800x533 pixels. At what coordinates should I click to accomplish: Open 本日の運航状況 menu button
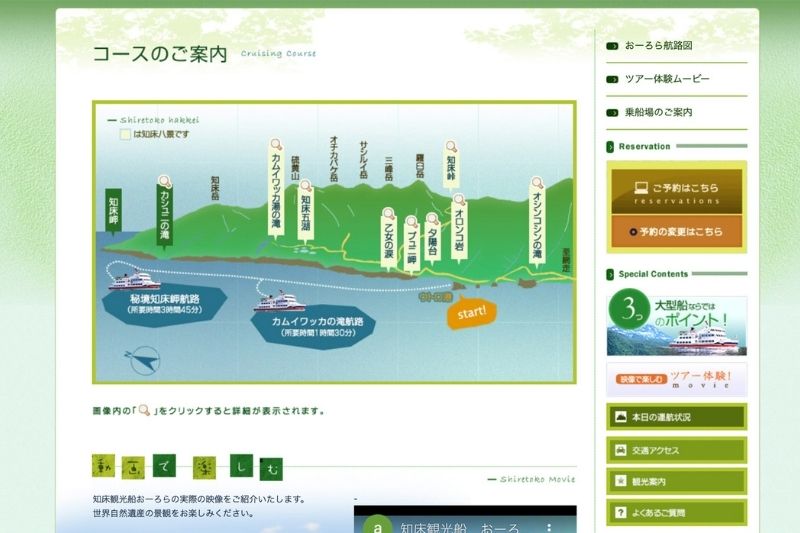click(677, 417)
